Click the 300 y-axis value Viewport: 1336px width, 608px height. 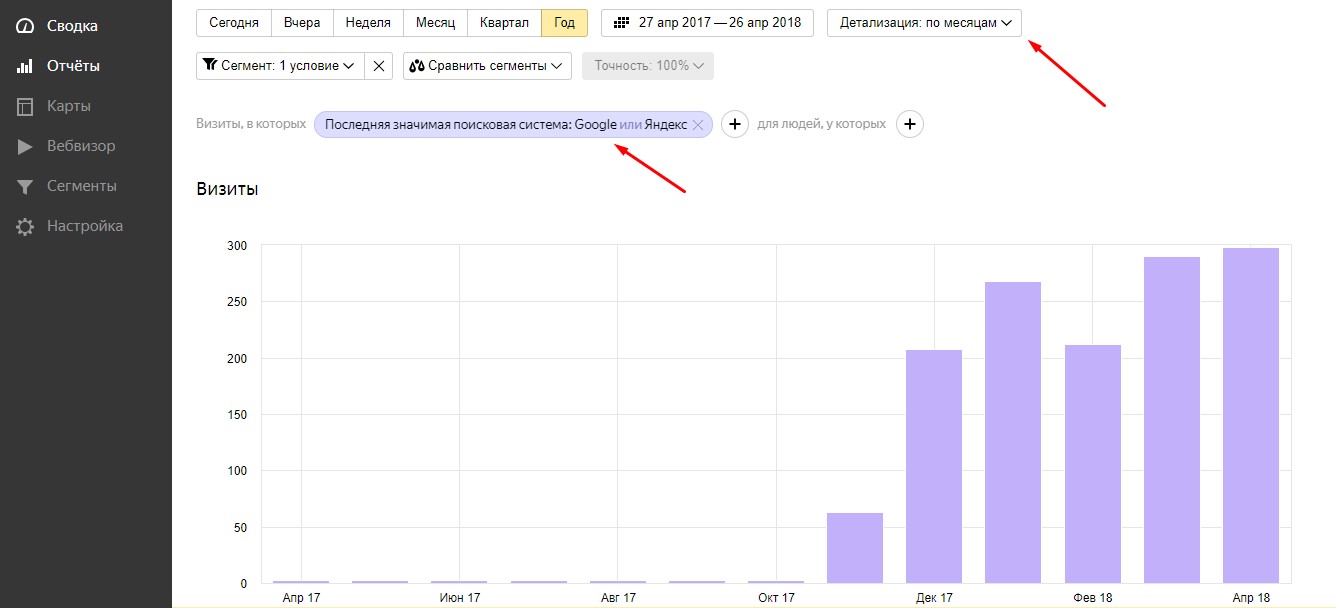pos(239,245)
